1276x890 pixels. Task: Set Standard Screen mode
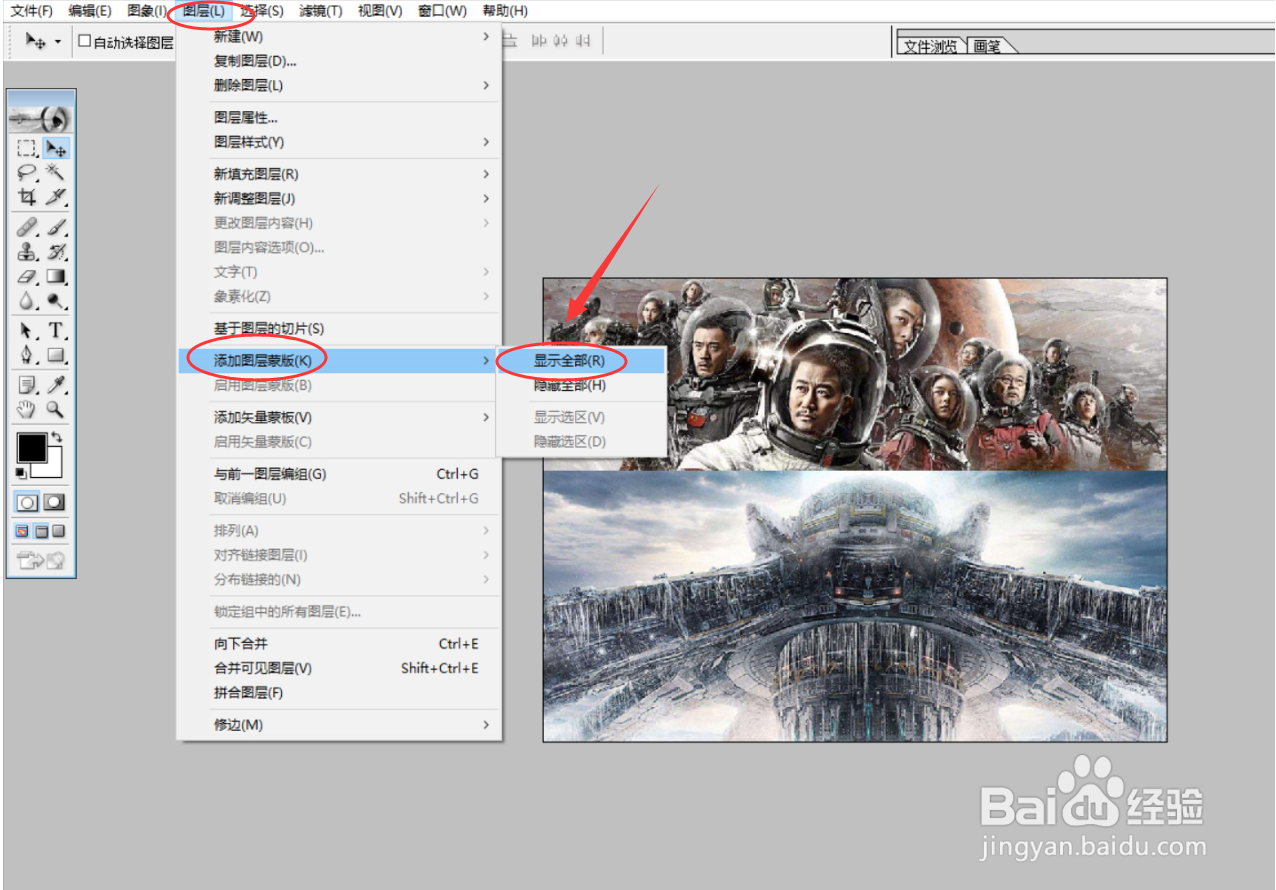pyautogui.click(x=22, y=531)
